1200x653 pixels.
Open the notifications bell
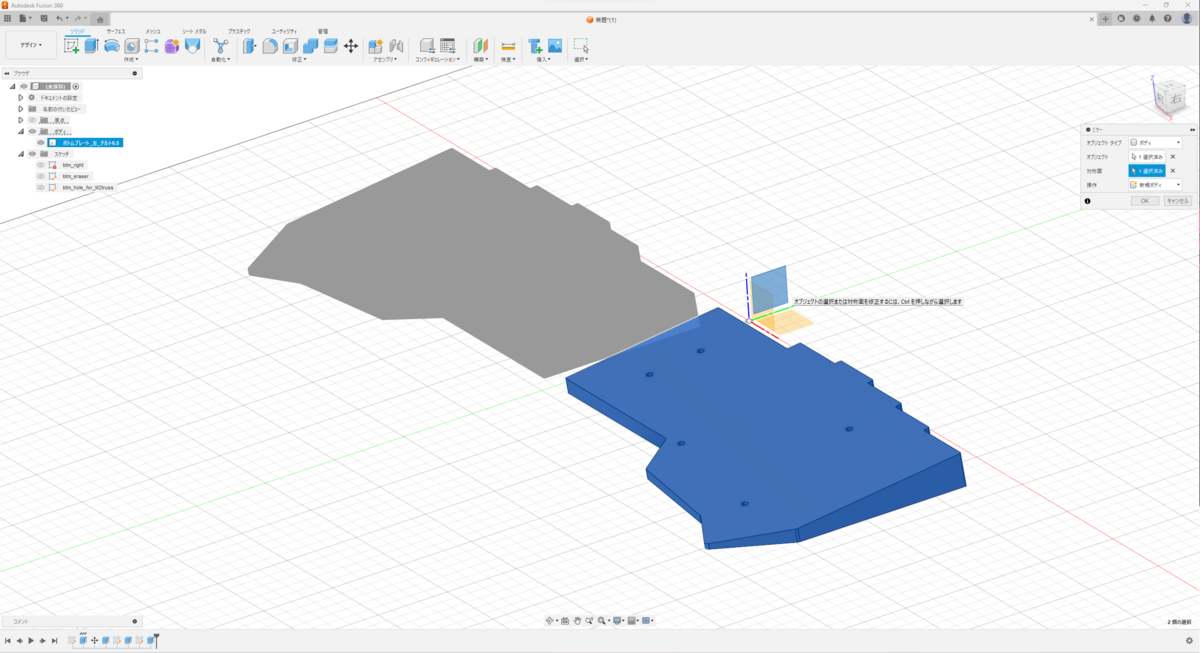[1152, 18]
